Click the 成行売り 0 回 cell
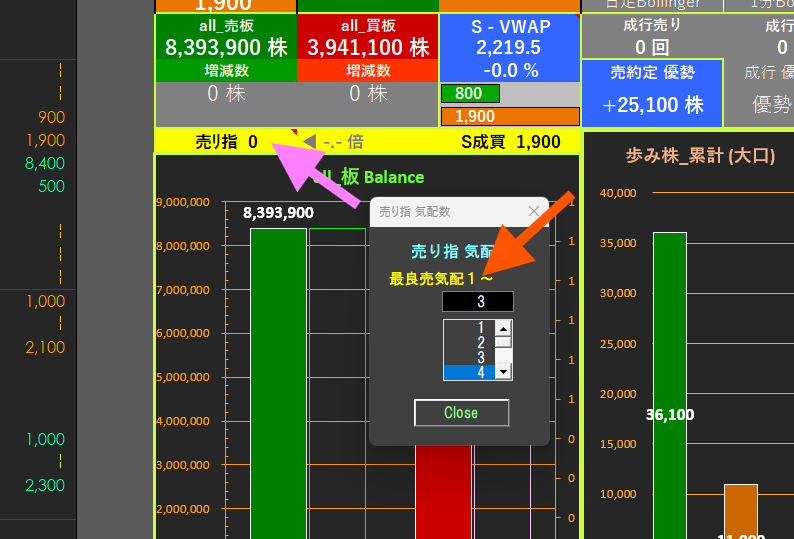Screen dimensions: 794x539 click(652, 36)
